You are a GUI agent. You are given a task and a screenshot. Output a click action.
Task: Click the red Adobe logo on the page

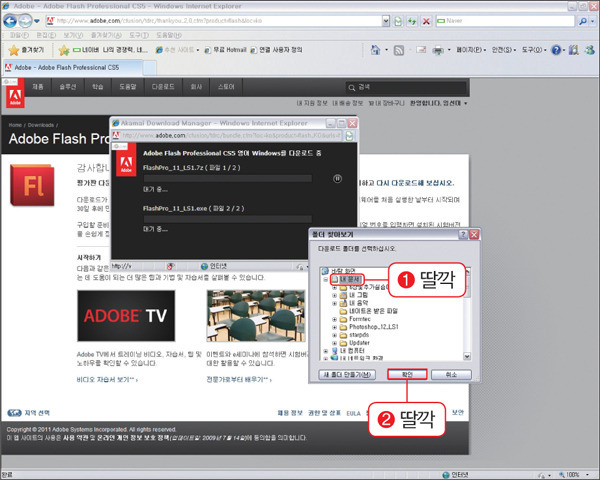tap(15, 94)
